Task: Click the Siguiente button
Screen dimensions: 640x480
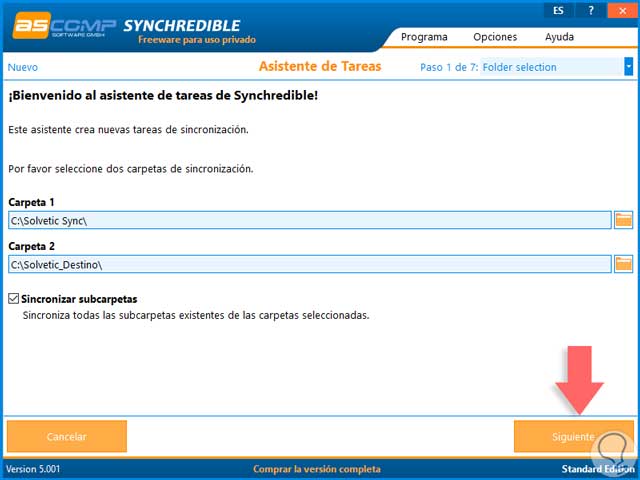Action: click(573, 437)
